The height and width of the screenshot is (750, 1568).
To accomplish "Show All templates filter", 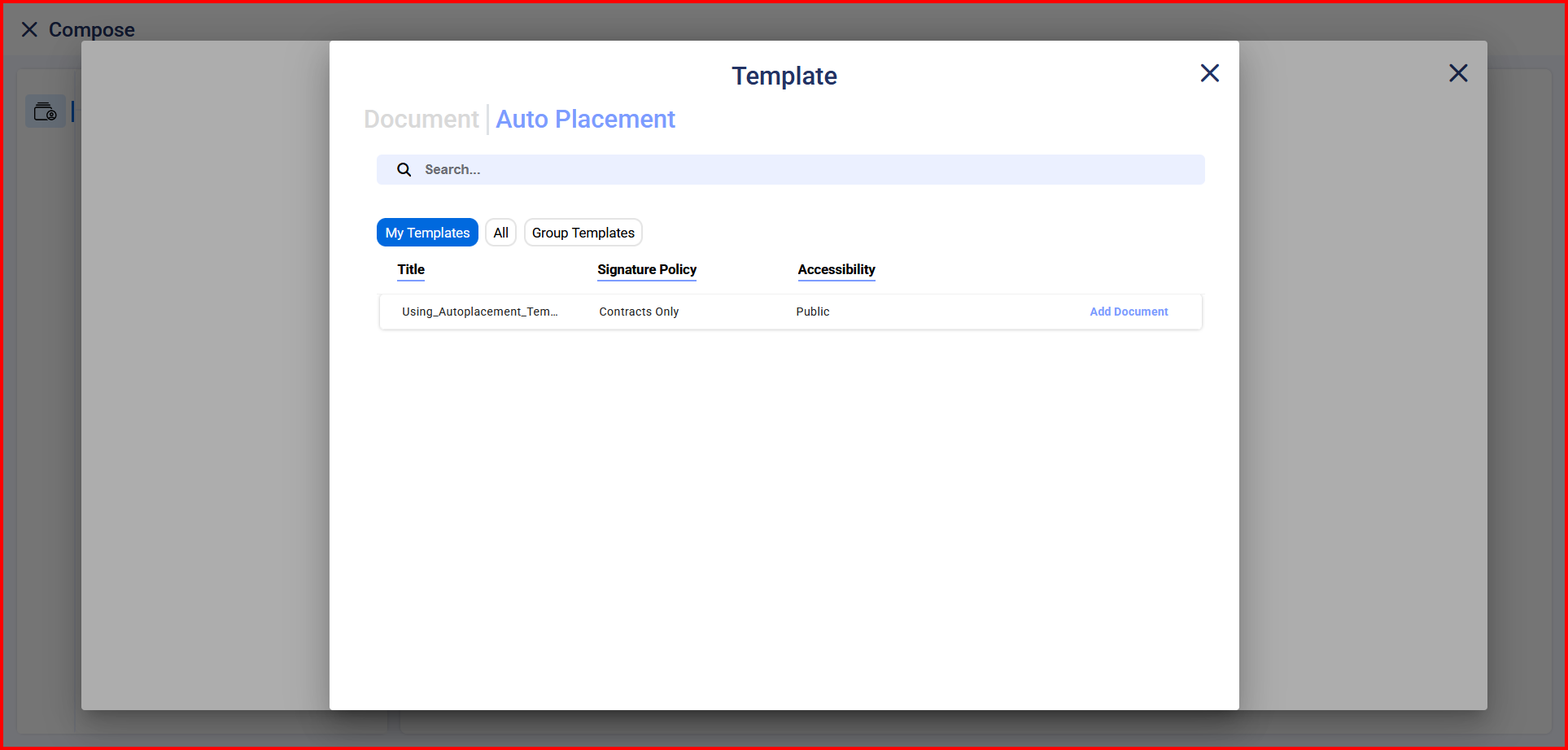I will click(x=500, y=233).
